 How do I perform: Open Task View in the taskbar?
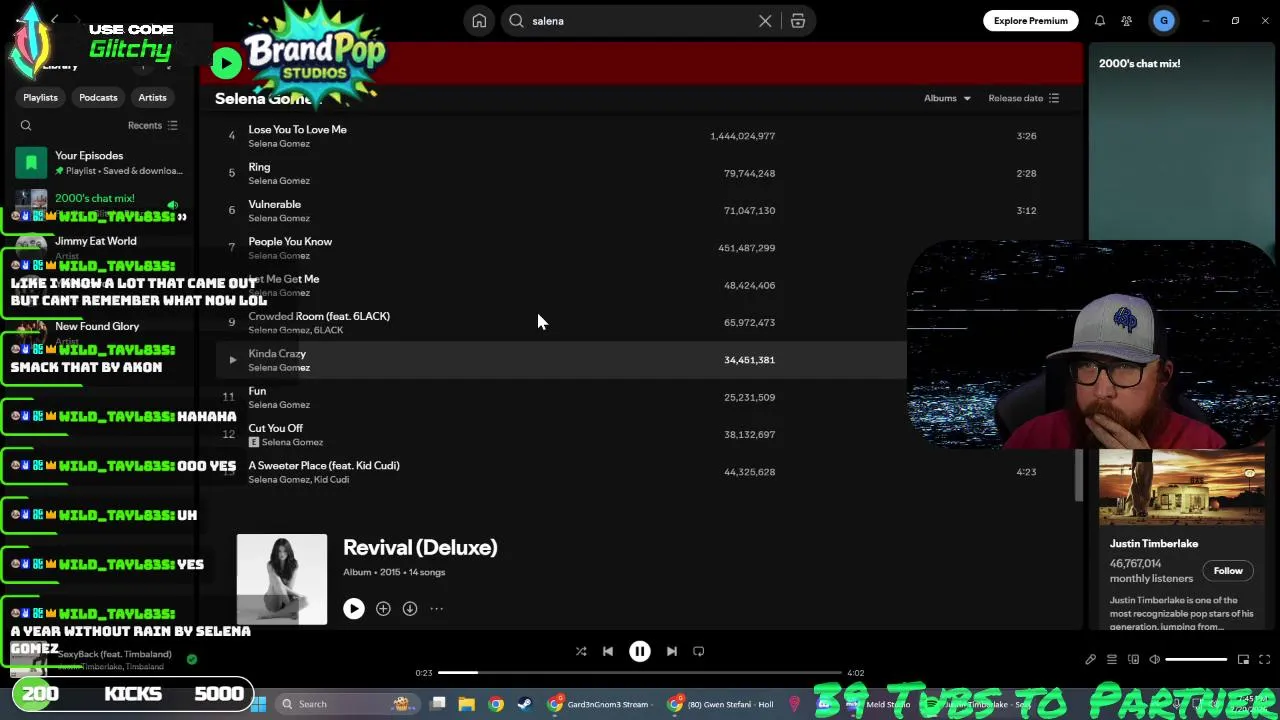[x=438, y=704]
